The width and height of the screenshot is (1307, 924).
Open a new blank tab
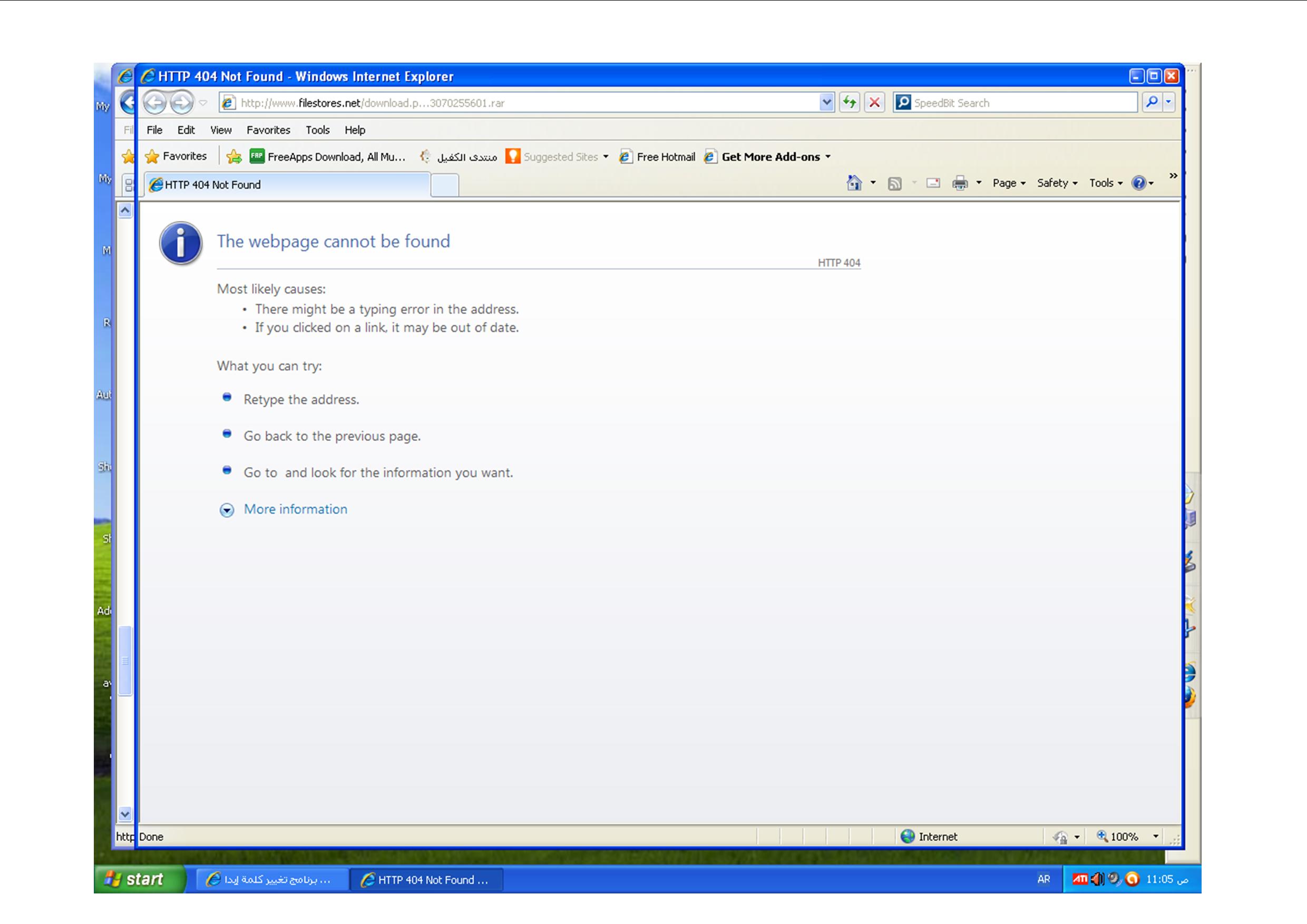[445, 185]
